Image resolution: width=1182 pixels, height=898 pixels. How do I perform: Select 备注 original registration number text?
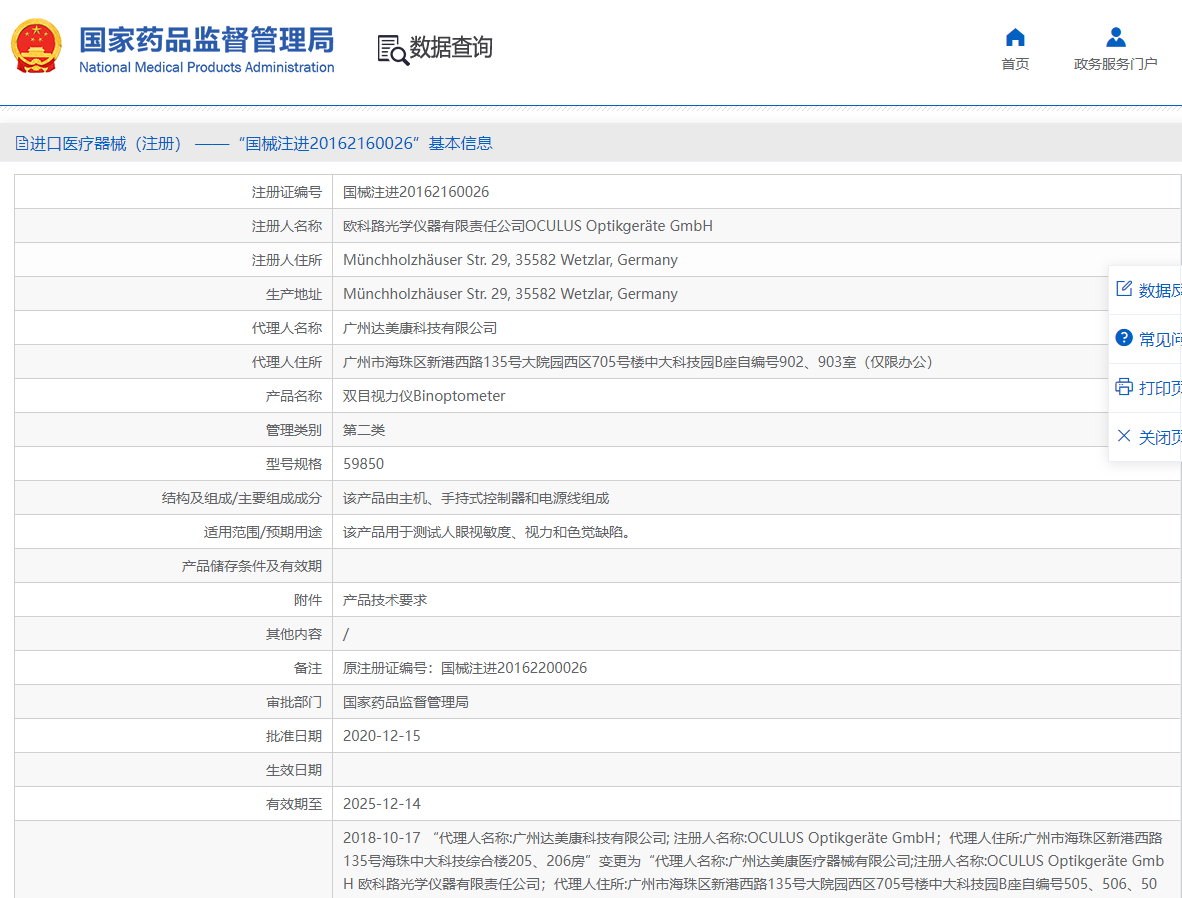465,668
